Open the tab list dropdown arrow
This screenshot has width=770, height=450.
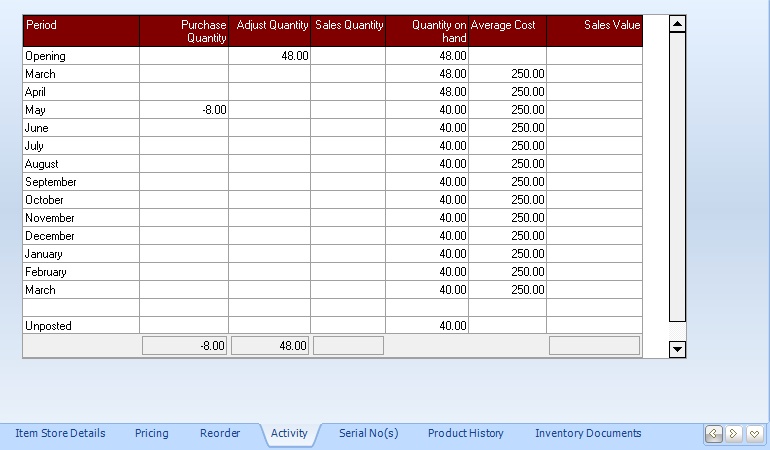pyautogui.click(x=754, y=434)
